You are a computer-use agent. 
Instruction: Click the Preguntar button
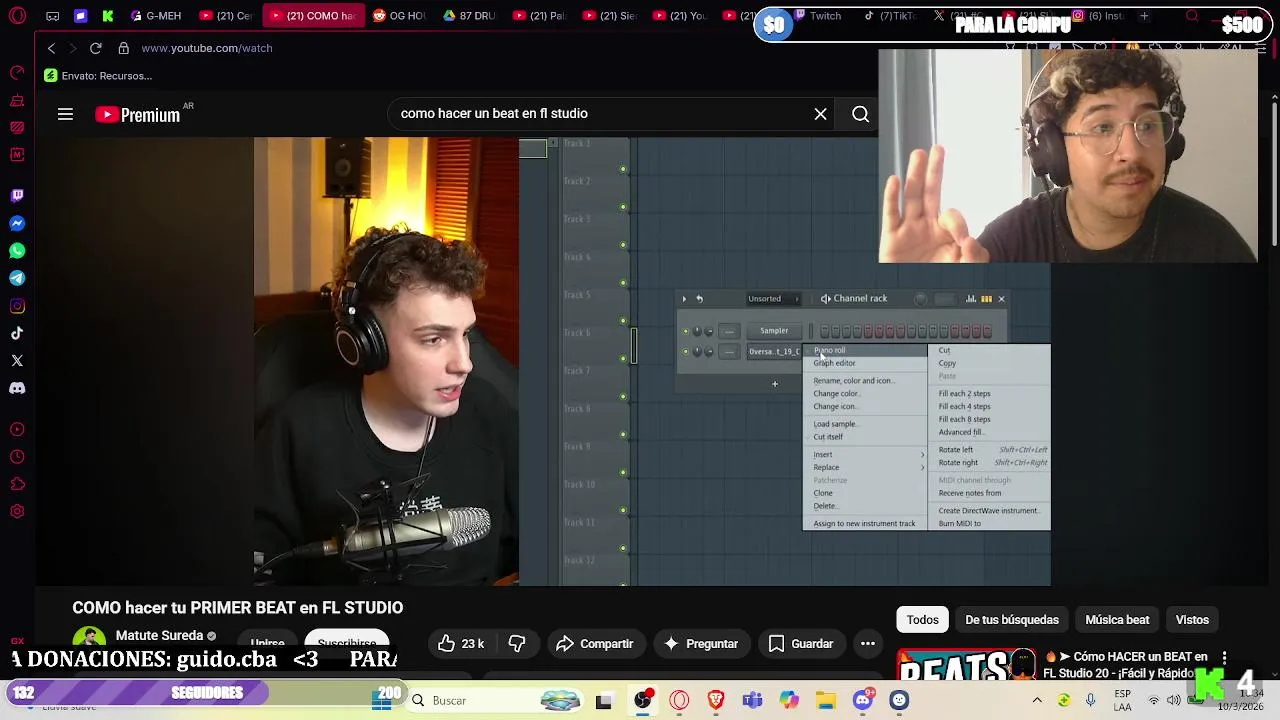[701, 644]
